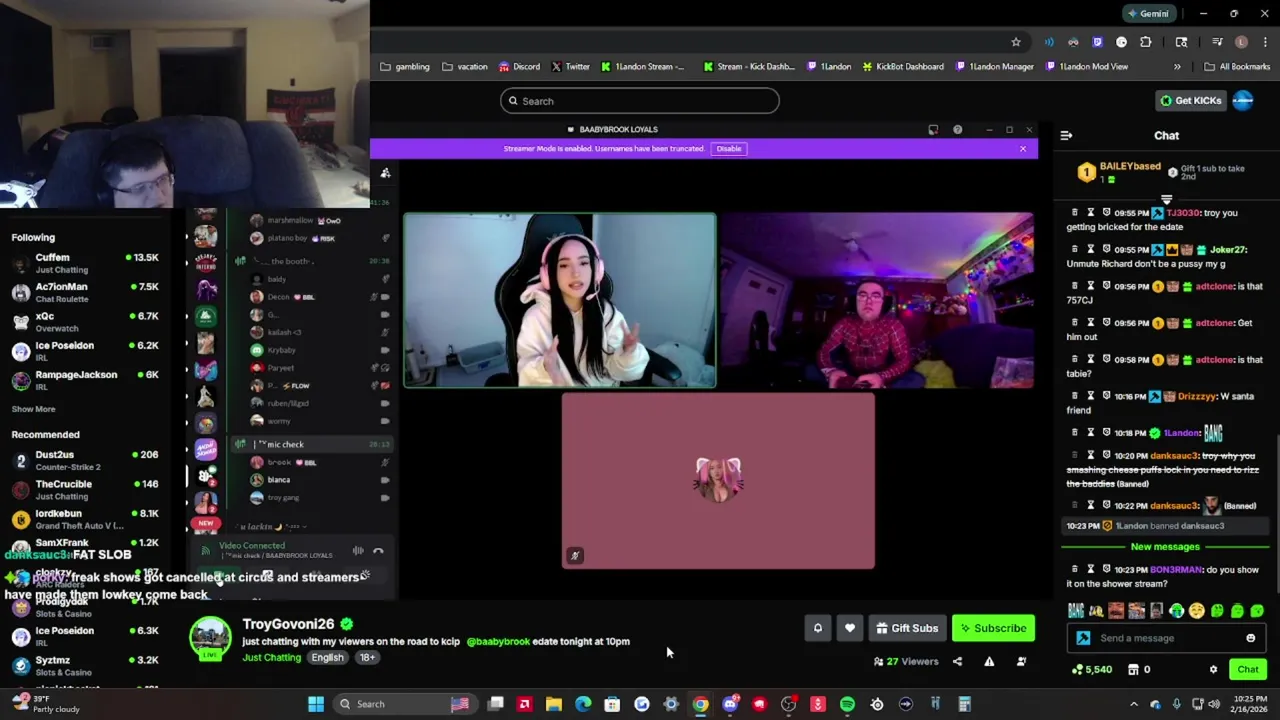The height and width of the screenshot is (720, 1280).
Task: Click the notification bell icon beside Gift Subs
Action: pos(817,628)
